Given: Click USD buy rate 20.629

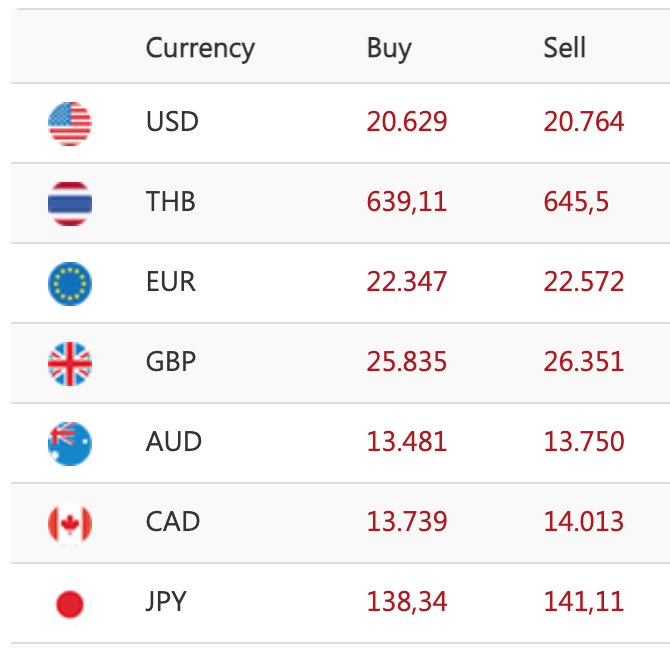Looking at the screenshot, I should 407,122.
